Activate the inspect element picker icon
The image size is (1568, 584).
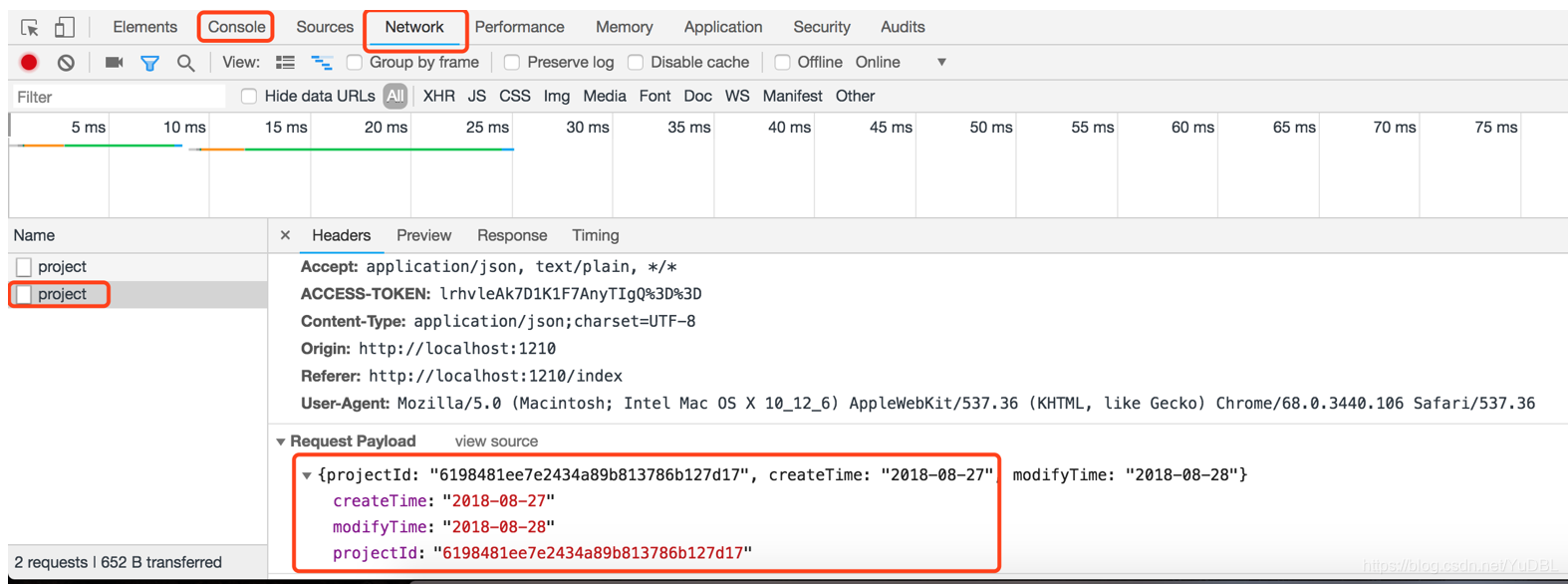pyautogui.click(x=30, y=27)
